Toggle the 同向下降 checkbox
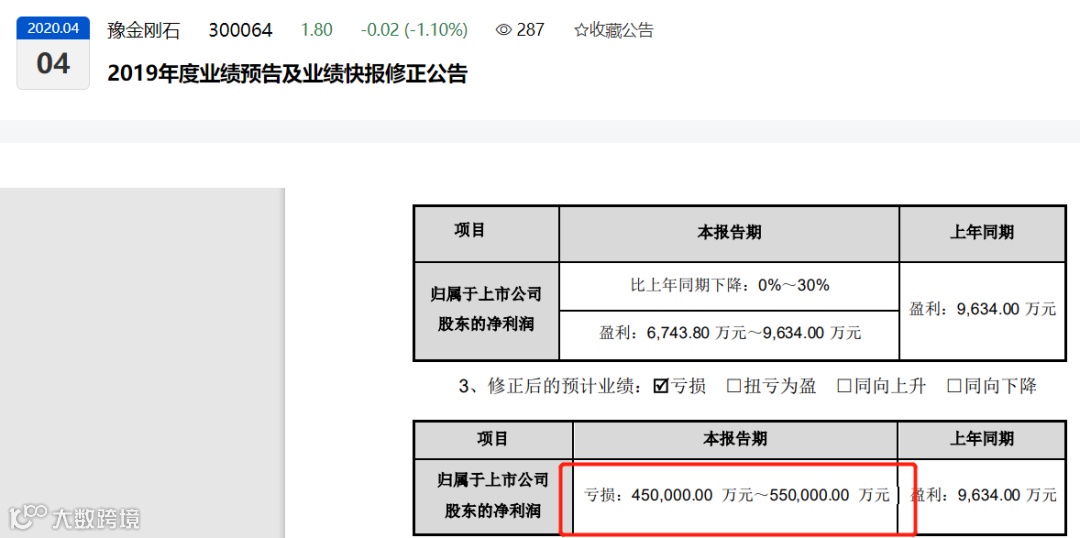 955,386
